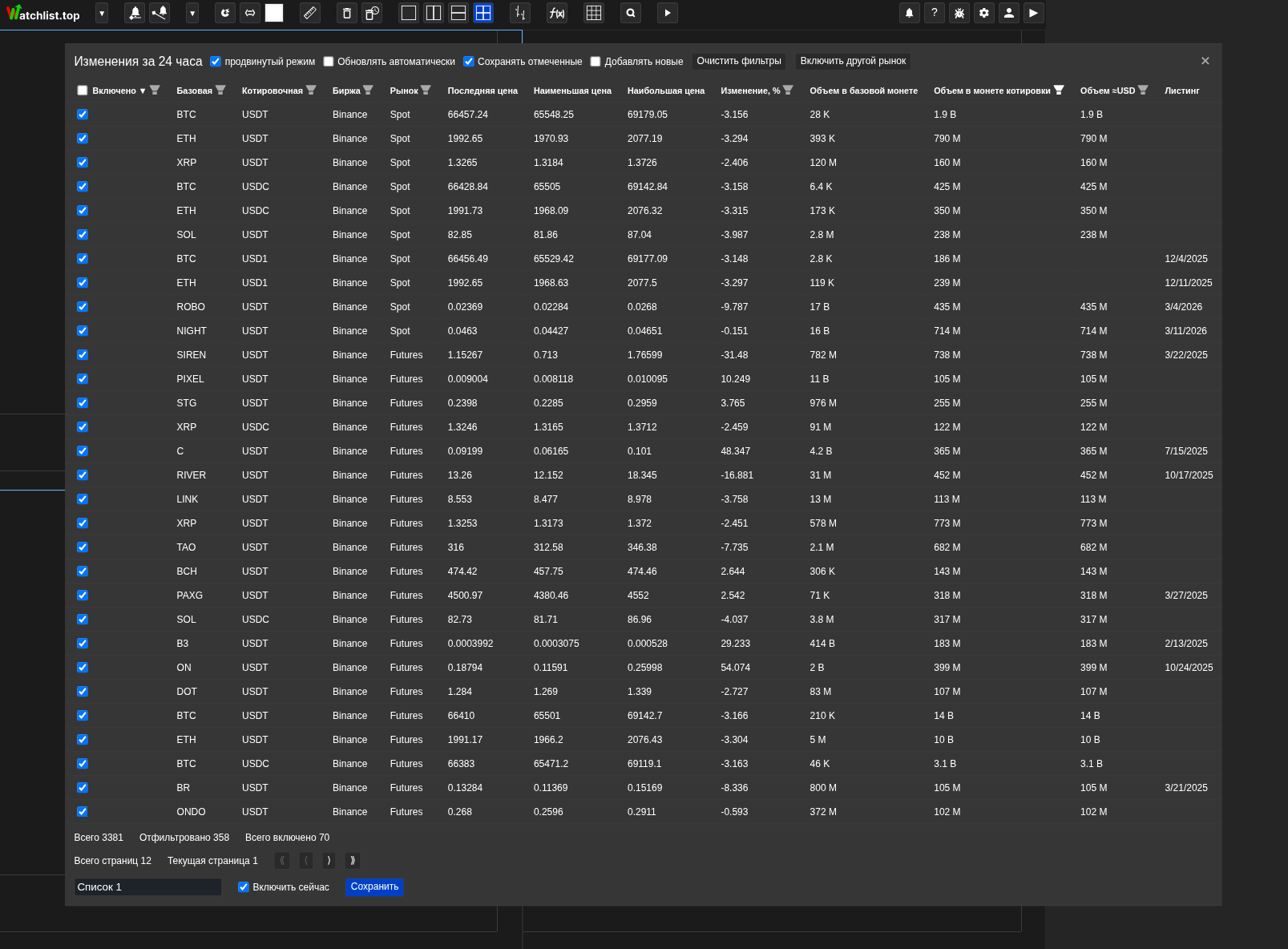1288x949 pixels.
Task: Click the magnifier search icon in toolbar
Action: point(631,13)
